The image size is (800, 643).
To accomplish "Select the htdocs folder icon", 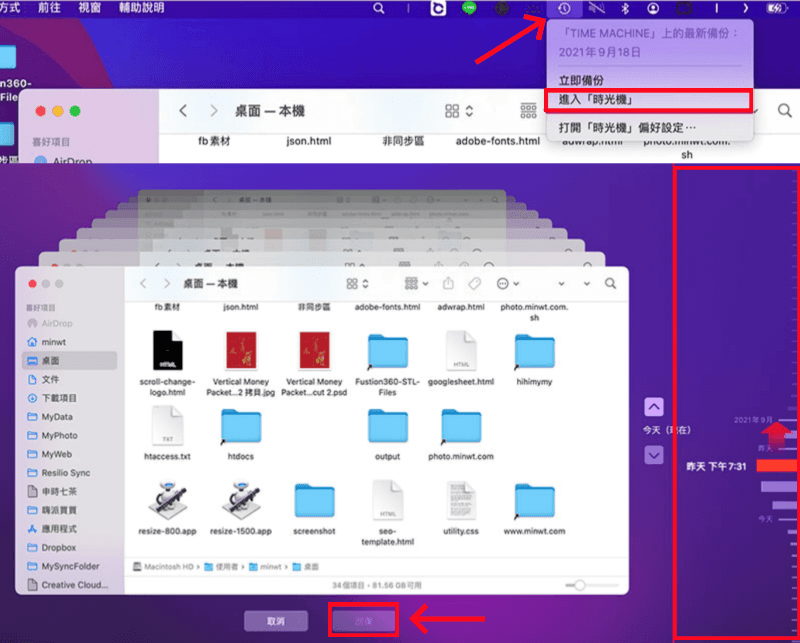I will (x=241, y=427).
